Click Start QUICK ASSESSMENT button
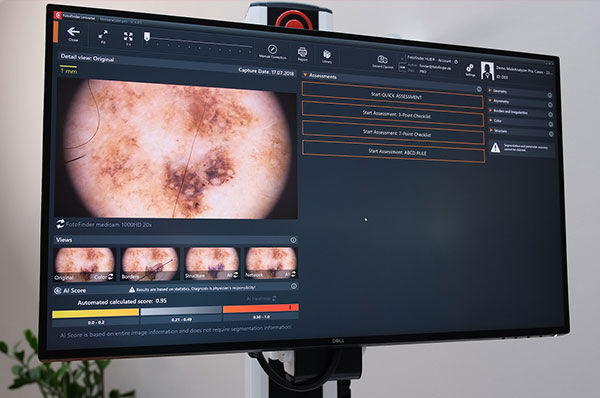The height and width of the screenshot is (398, 600). 392,95
